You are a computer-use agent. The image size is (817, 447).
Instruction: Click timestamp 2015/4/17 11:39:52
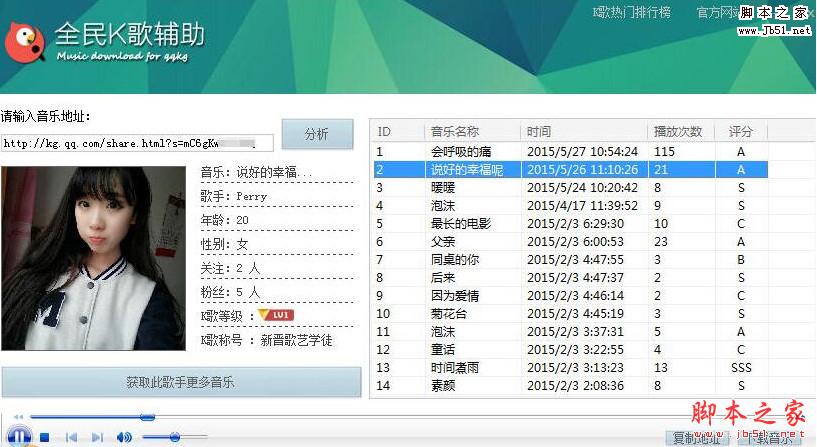click(x=583, y=206)
